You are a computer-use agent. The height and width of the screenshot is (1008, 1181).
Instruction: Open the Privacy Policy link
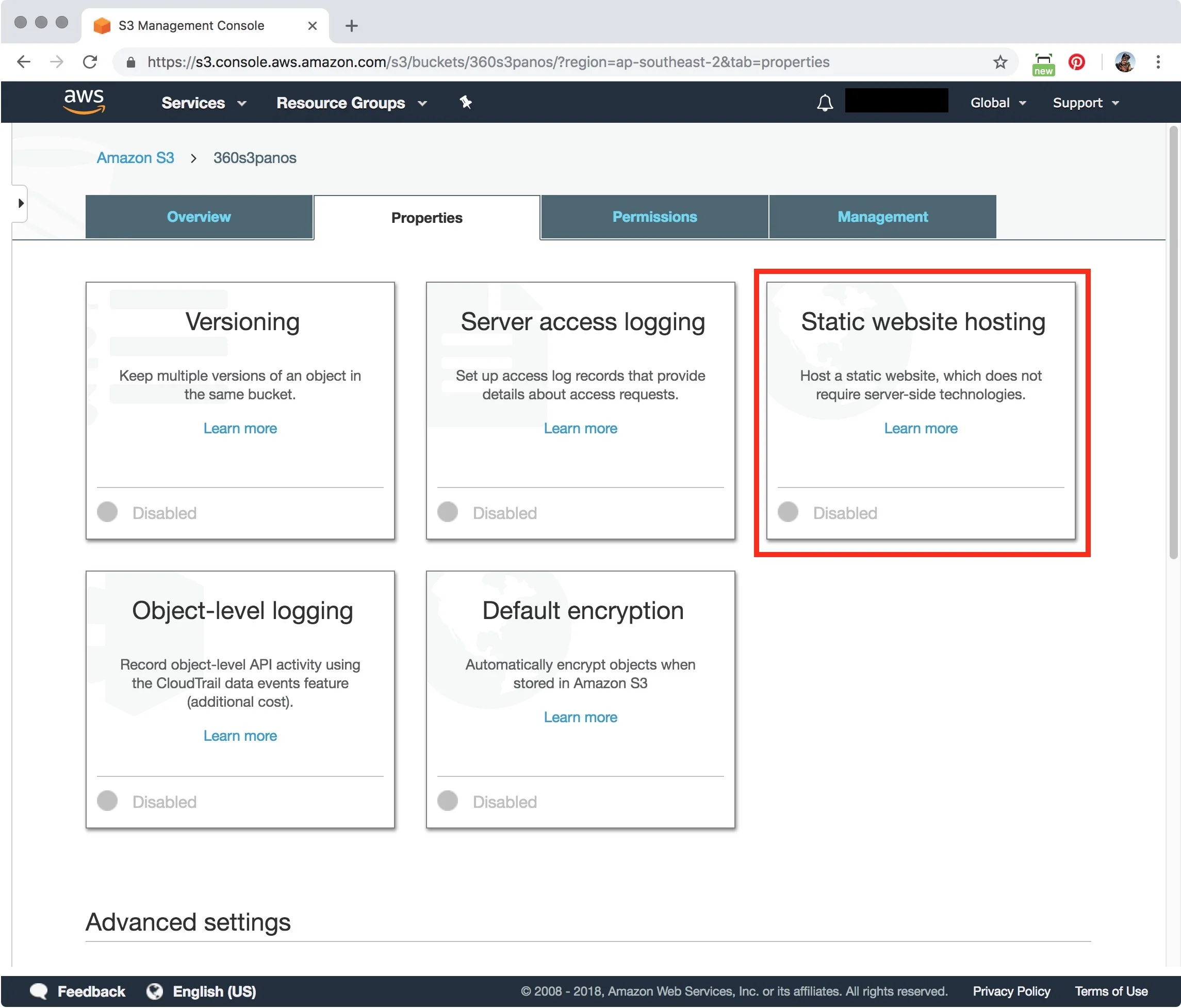1011,991
